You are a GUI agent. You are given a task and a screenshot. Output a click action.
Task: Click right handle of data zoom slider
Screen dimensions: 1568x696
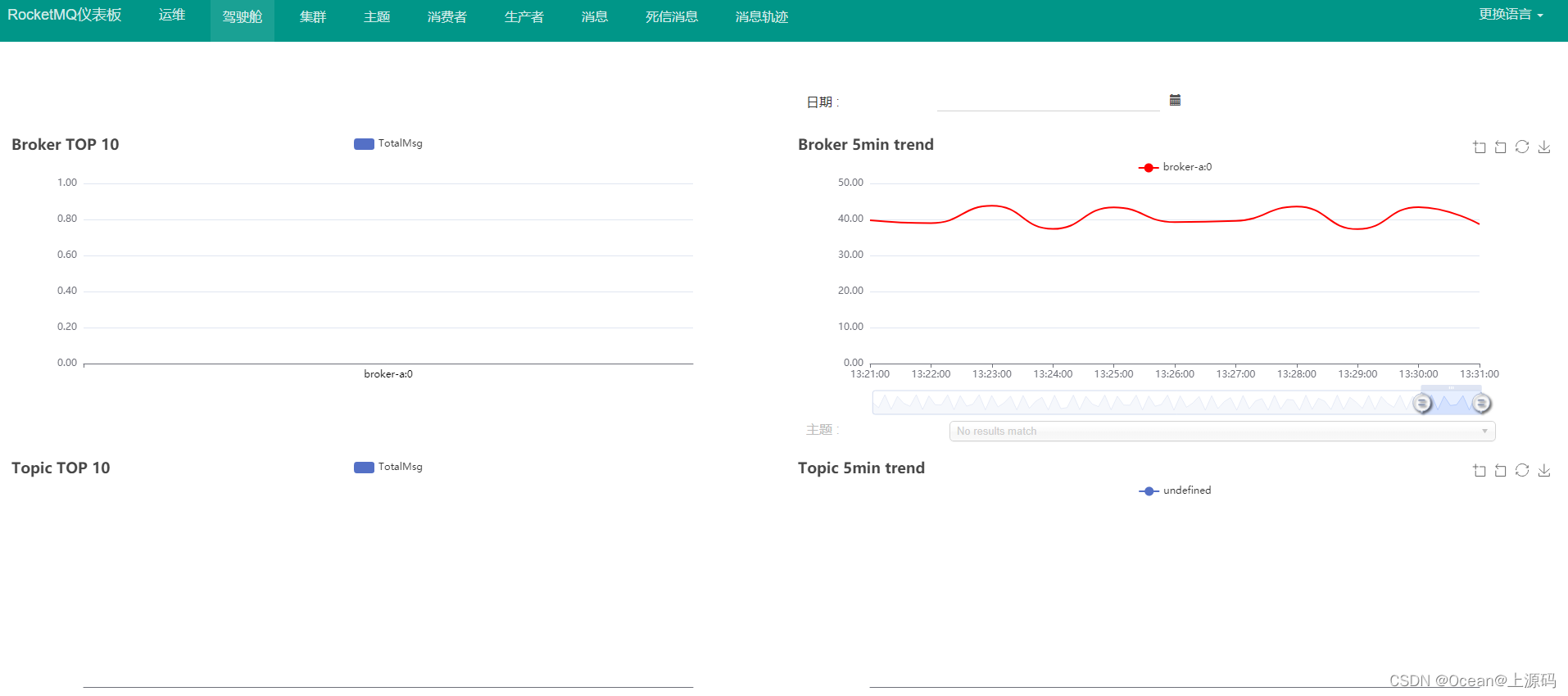click(1481, 403)
